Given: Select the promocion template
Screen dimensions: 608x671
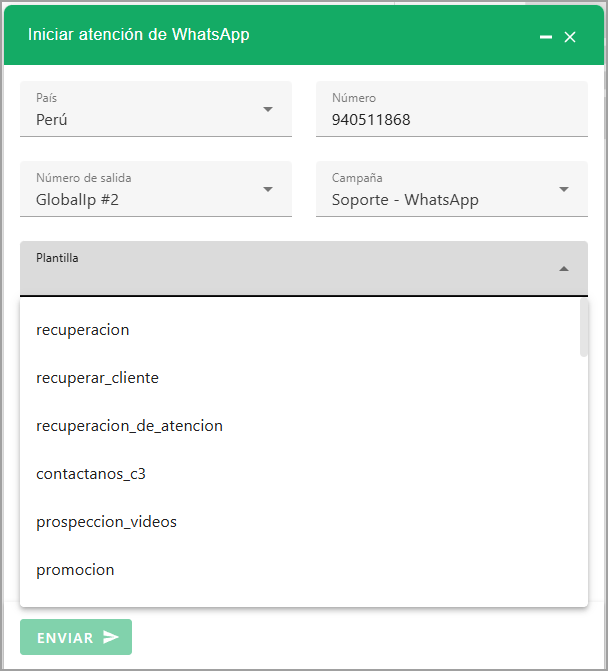Looking at the screenshot, I should pos(75,570).
